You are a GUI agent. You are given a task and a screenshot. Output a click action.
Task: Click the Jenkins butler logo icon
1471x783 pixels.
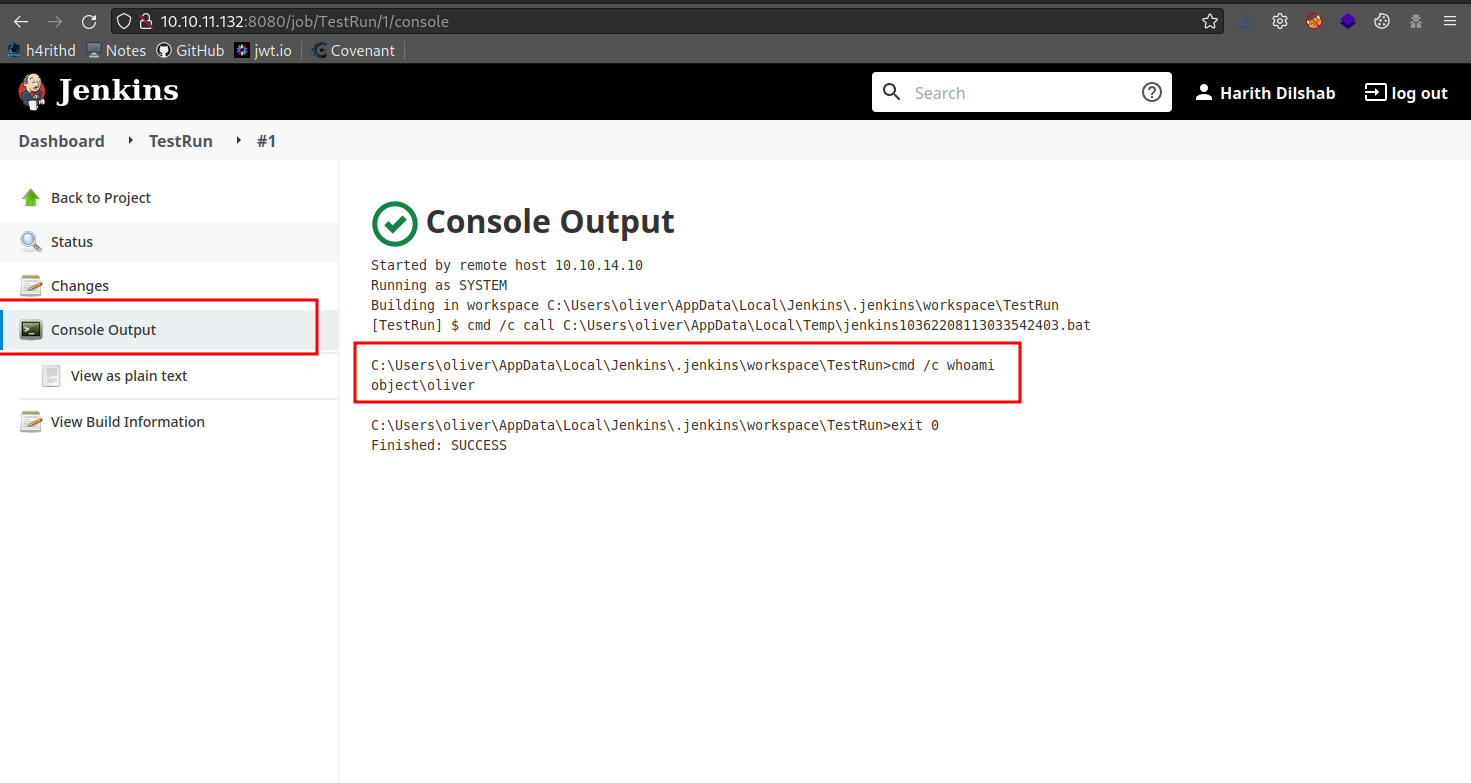click(x=32, y=92)
